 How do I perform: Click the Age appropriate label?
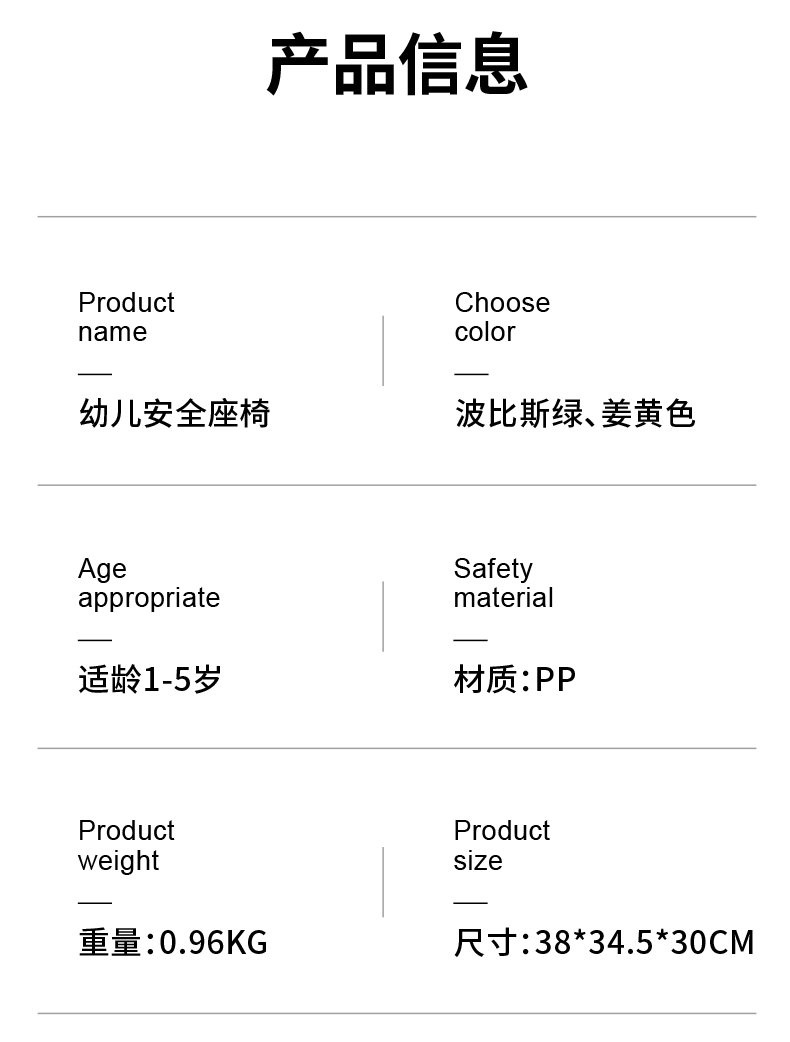tap(148, 583)
